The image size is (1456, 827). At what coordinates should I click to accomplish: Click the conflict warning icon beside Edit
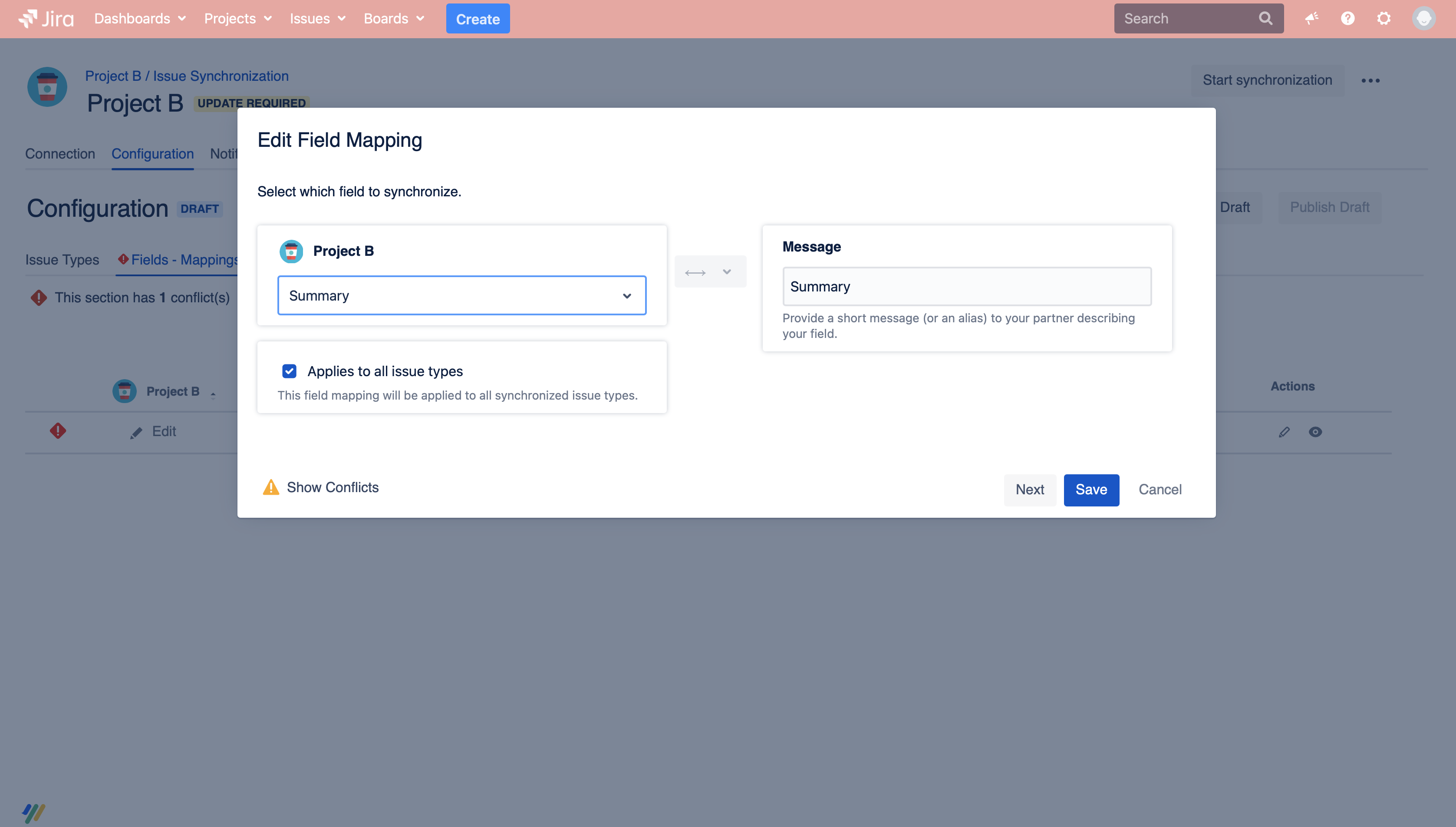tap(57, 431)
